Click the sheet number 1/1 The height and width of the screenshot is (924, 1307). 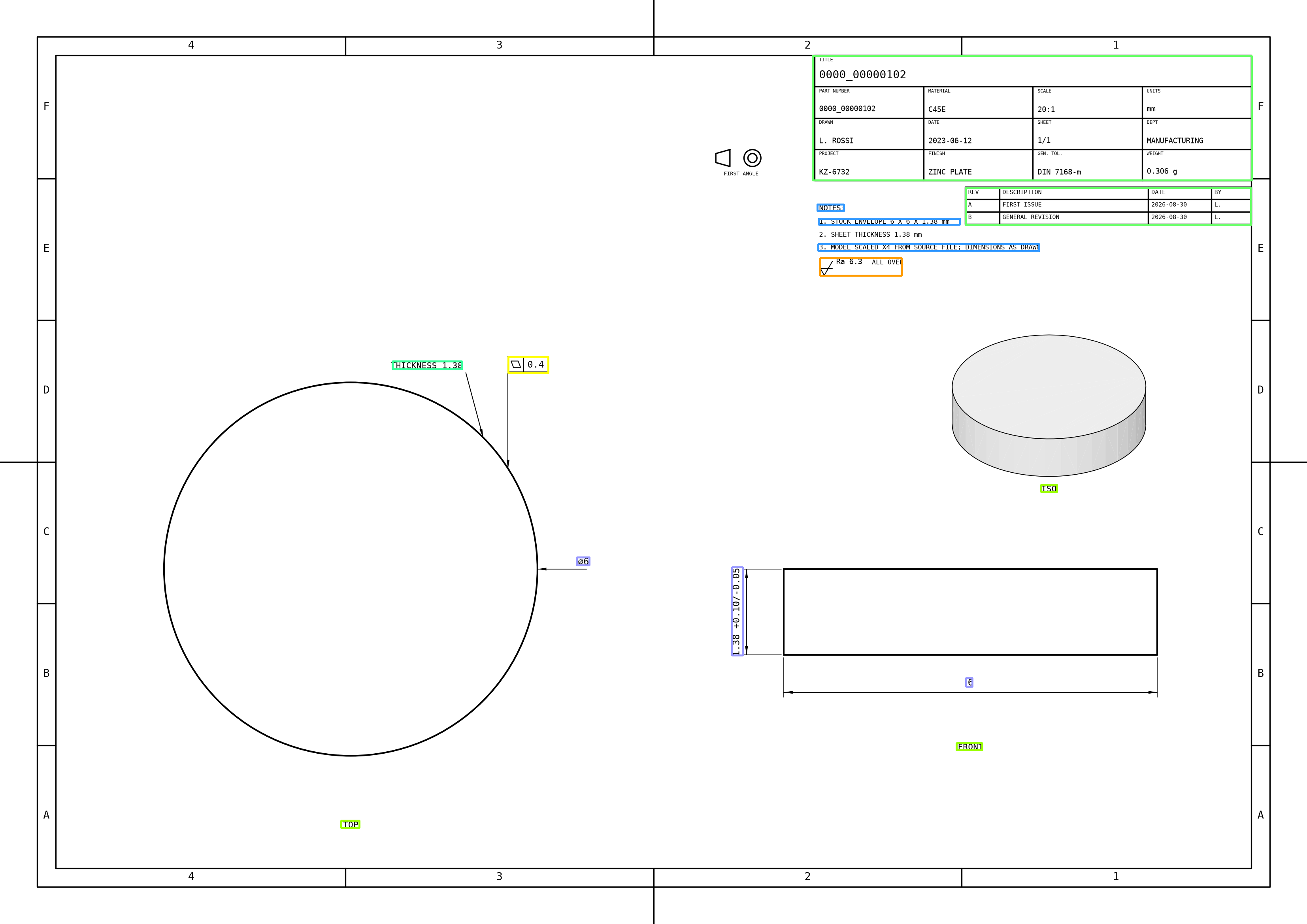1044,140
